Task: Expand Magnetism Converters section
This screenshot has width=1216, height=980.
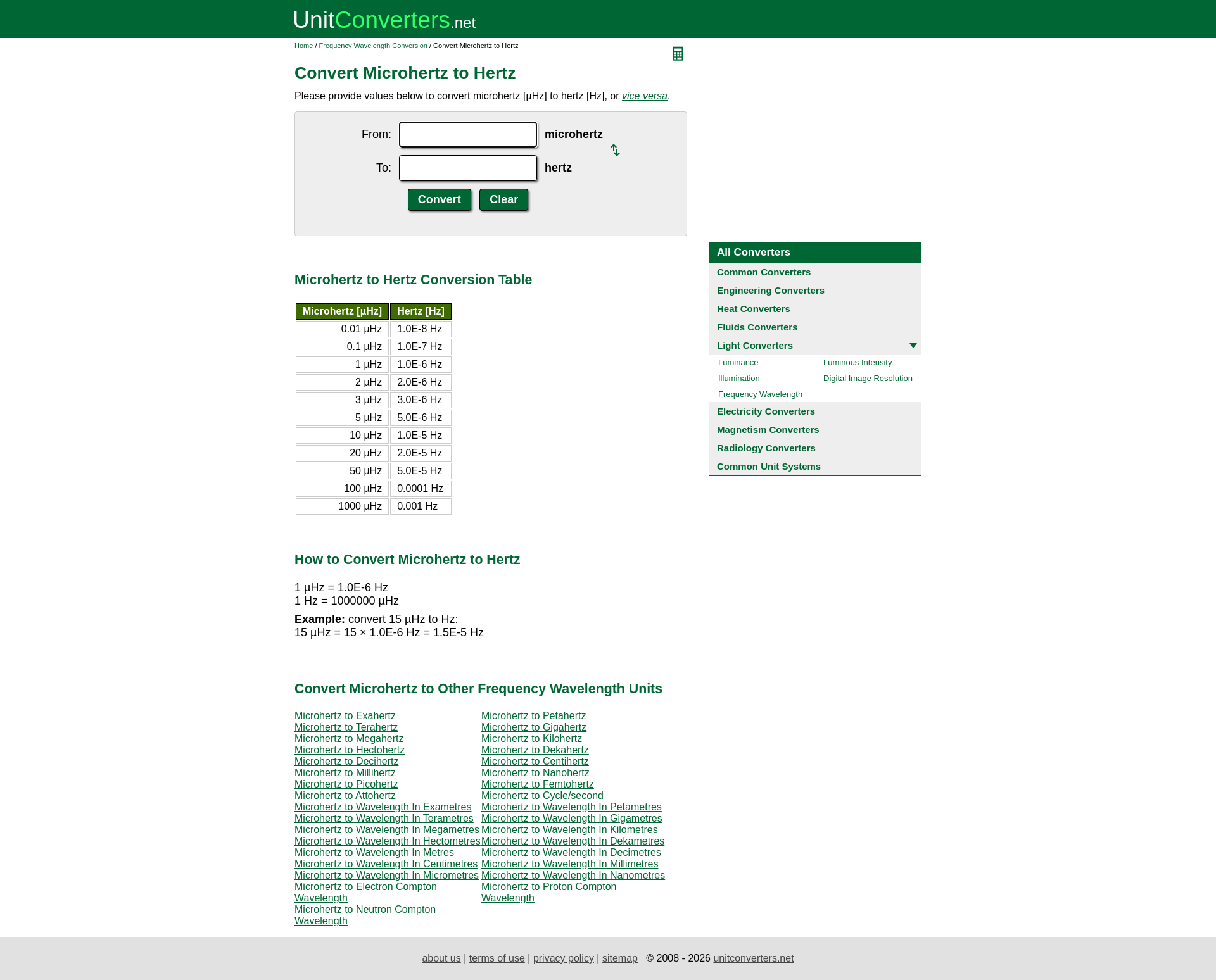Action: pos(768,430)
